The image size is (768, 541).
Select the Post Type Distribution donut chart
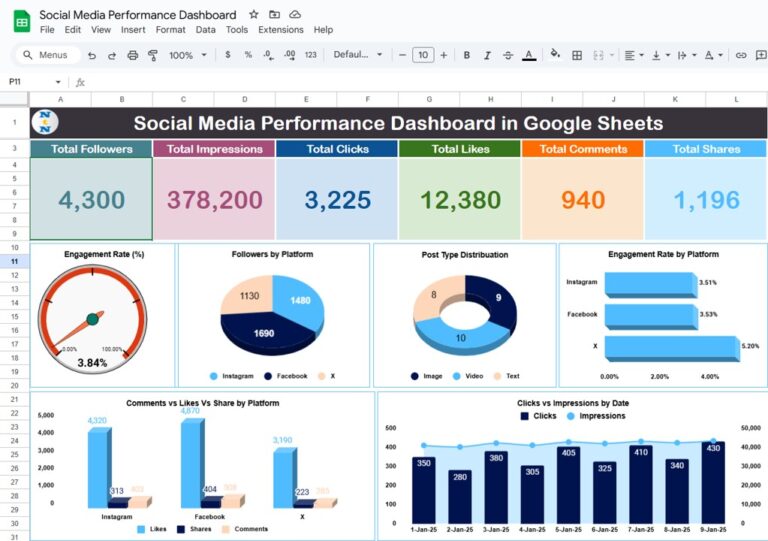tap(465, 315)
